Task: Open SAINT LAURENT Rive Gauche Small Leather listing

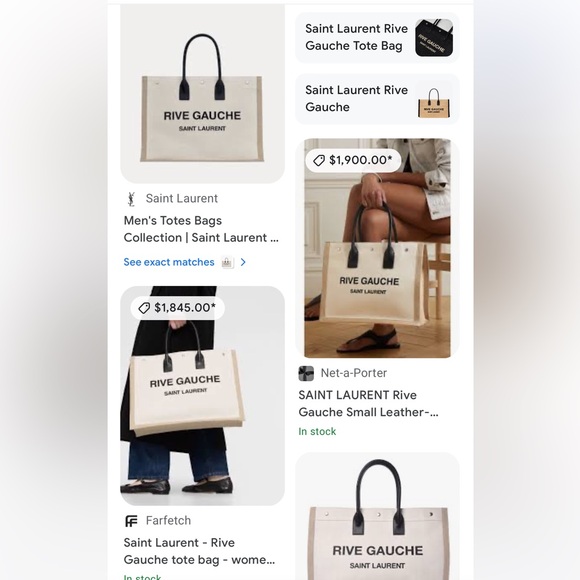Action: click(x=368, y=404)
